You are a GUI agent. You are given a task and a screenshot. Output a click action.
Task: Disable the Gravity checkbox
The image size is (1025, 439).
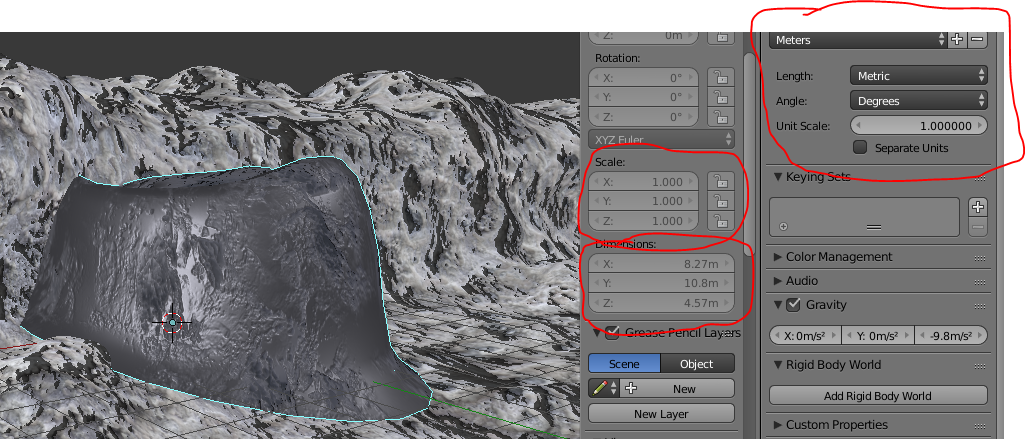[x=793, y=304]
